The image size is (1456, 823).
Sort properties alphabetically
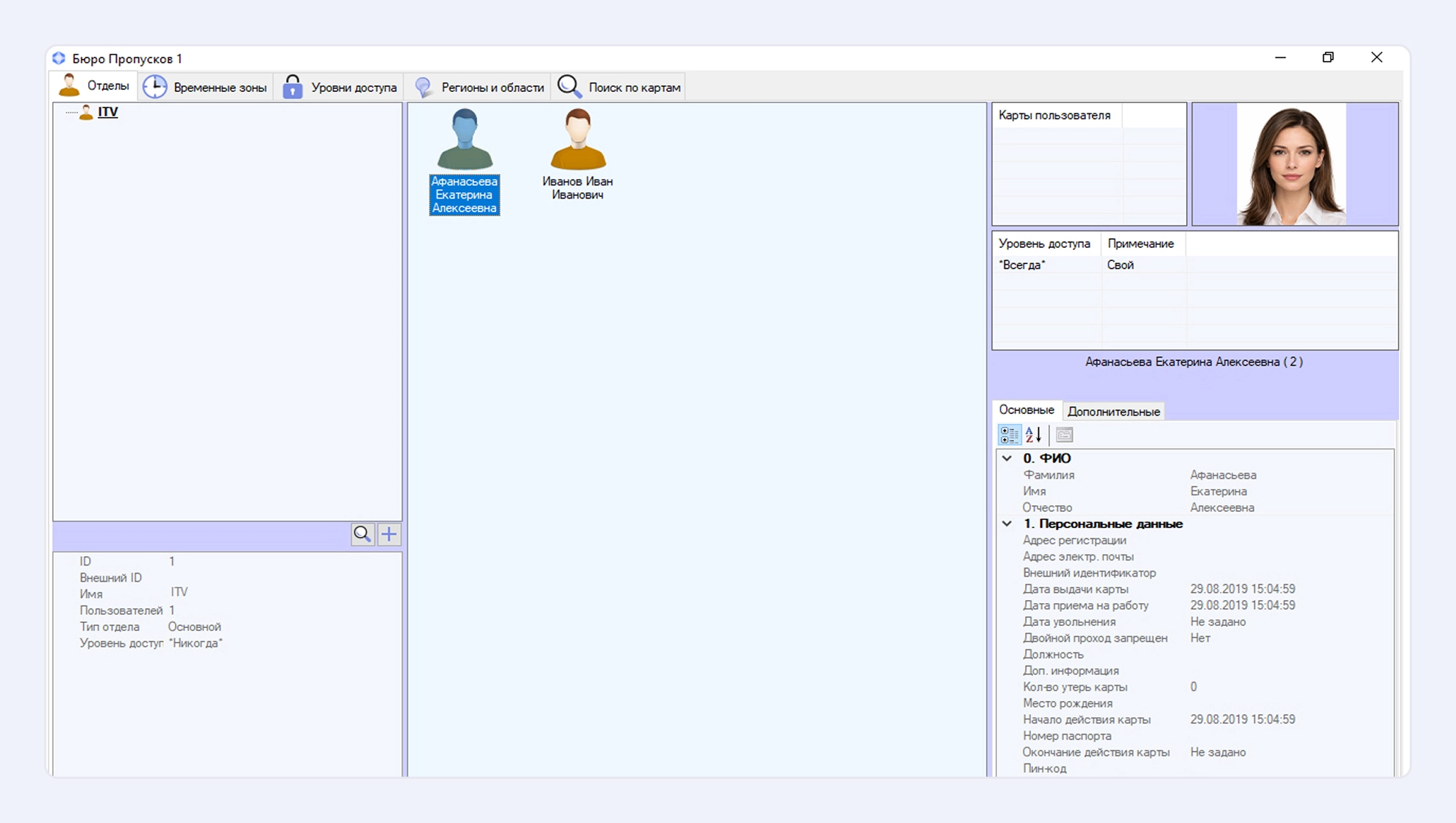(1033, 435)
